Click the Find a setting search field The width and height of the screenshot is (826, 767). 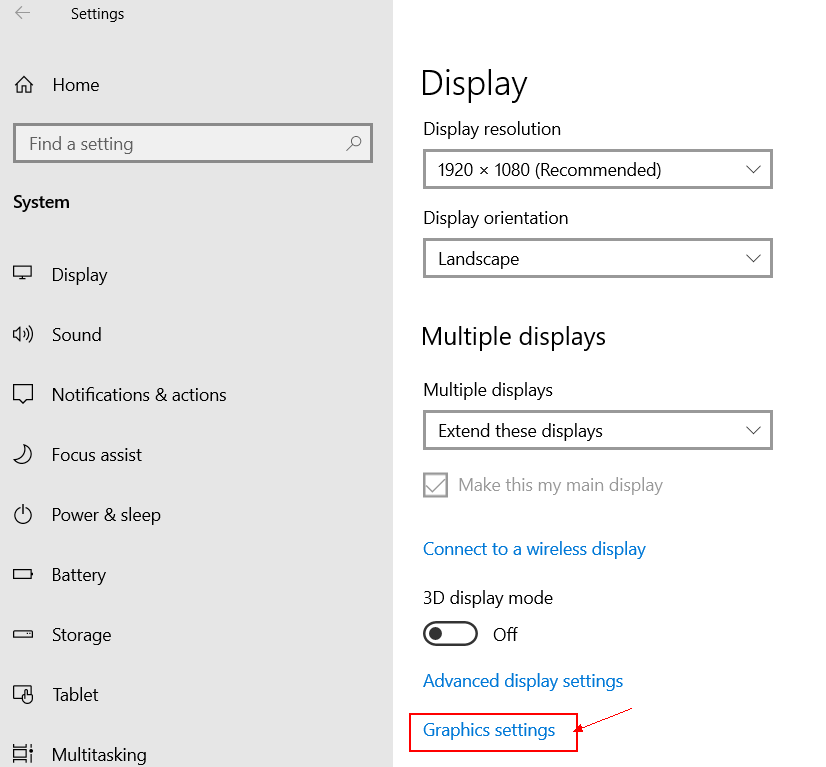tap(193, 143)
